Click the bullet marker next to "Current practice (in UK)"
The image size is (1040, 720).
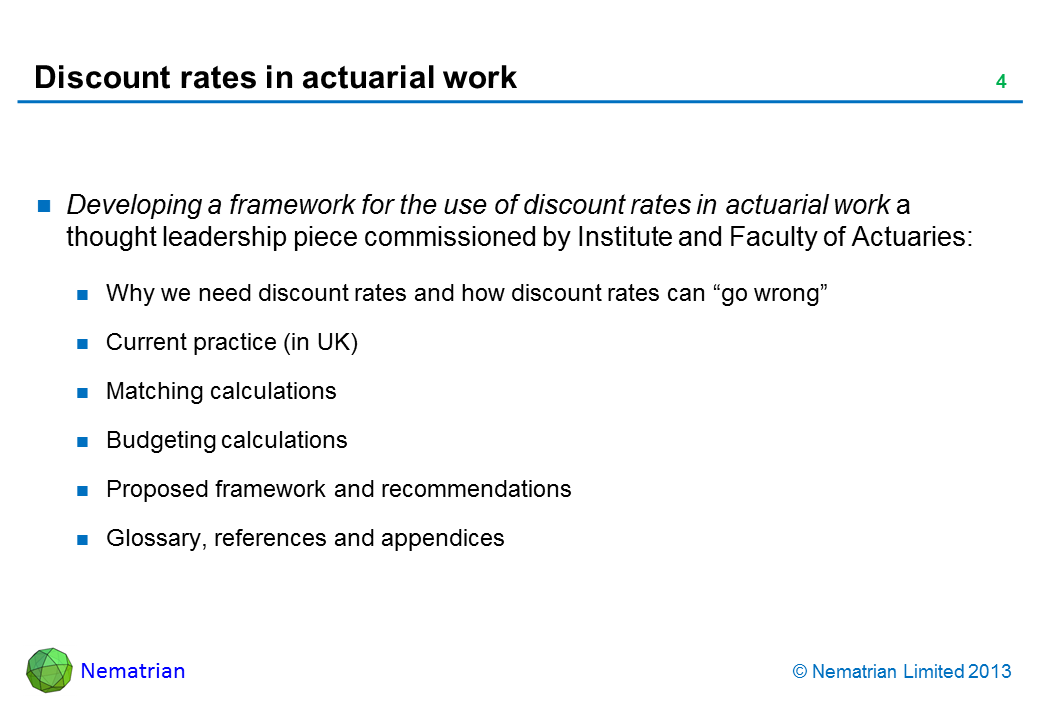click(84, 344)
